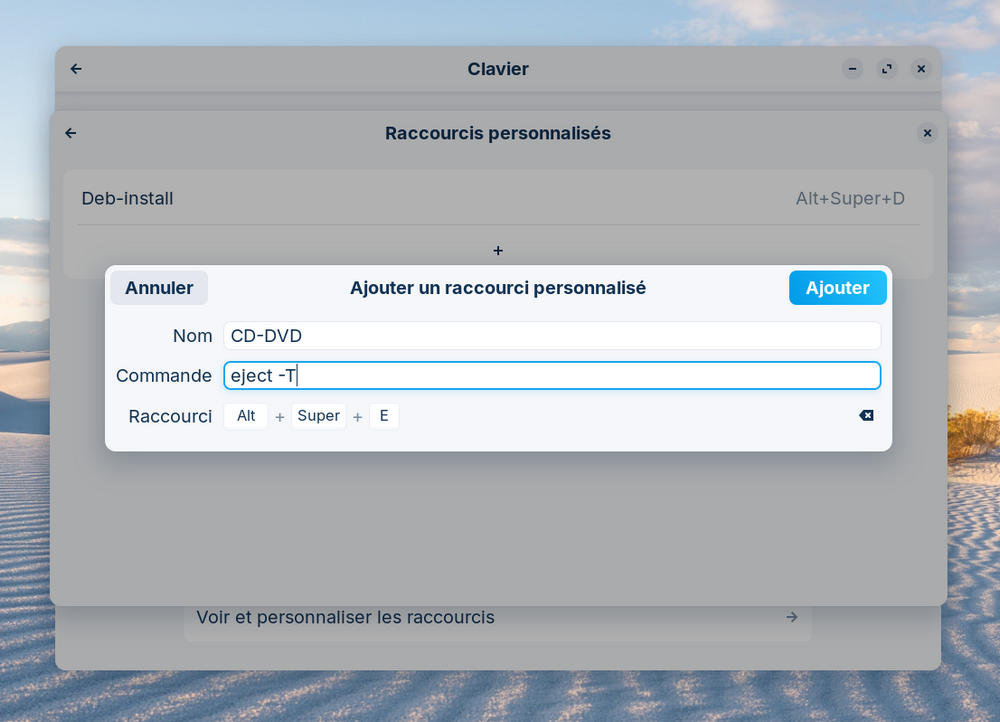Select the Deb-install shortcut row
Viewport: 1000px width, 722px height.
coord(300,199)
